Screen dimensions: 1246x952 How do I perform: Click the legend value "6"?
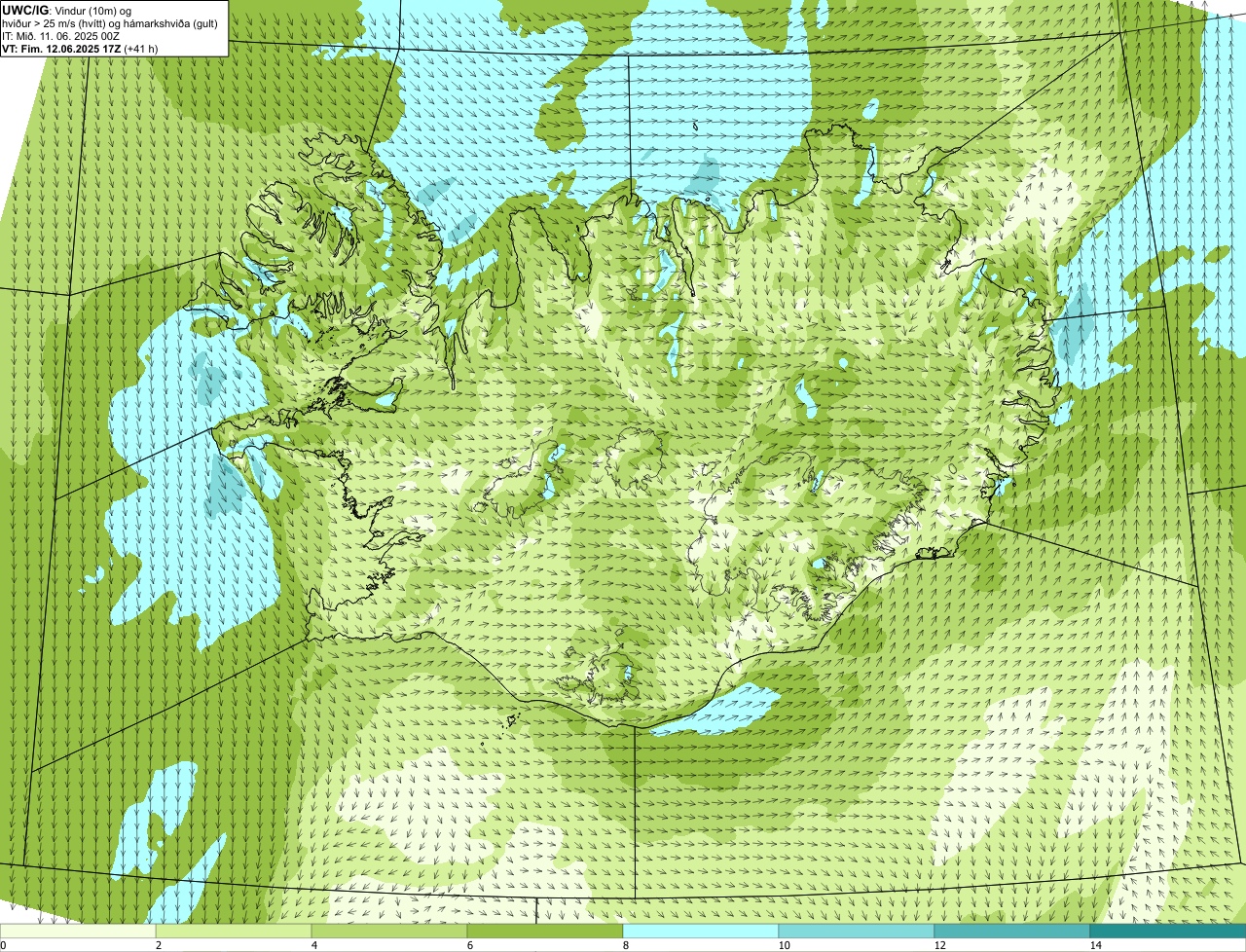pos(469,945)
